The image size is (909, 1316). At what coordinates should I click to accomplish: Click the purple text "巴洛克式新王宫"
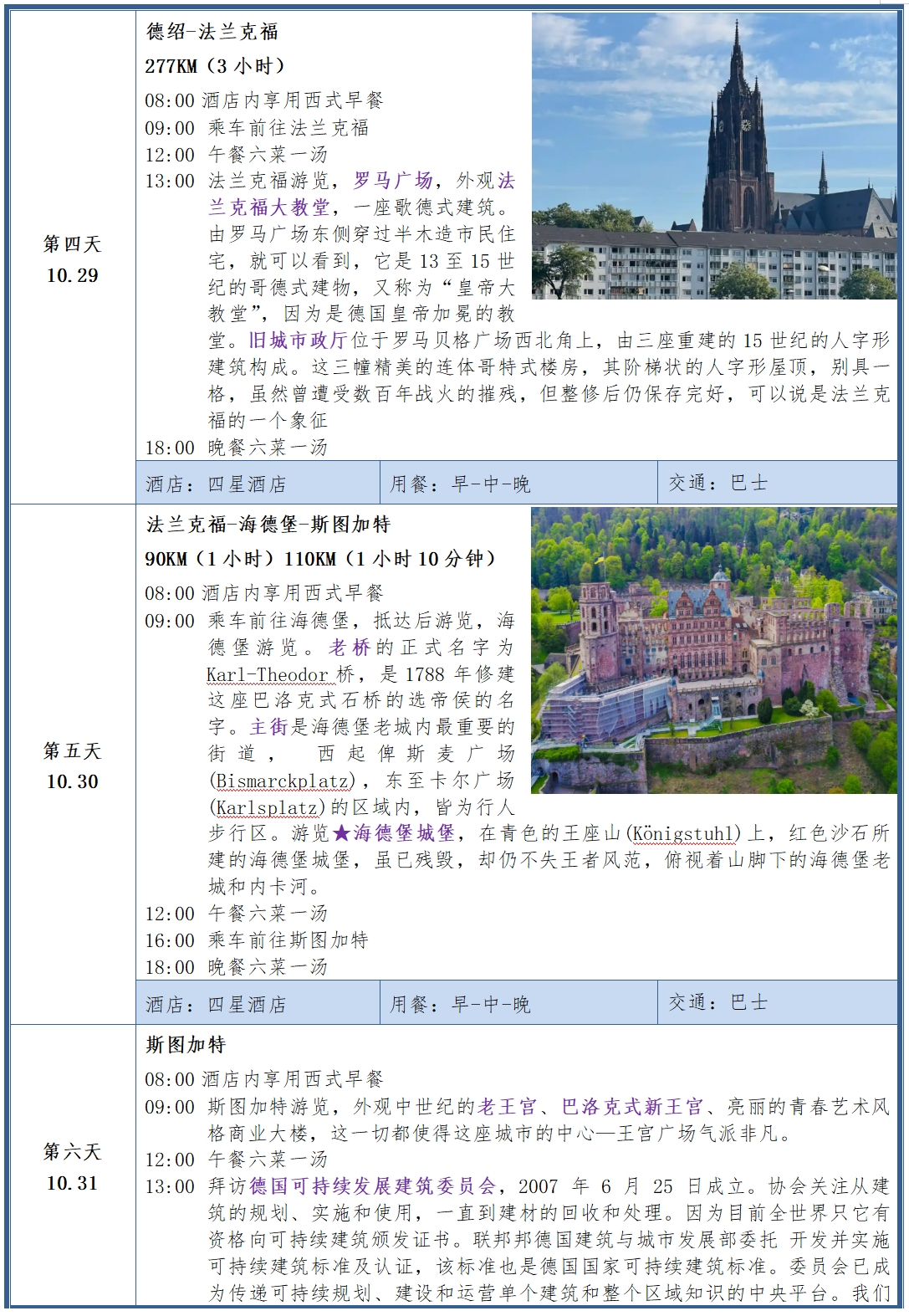[x=633, y=1107]
